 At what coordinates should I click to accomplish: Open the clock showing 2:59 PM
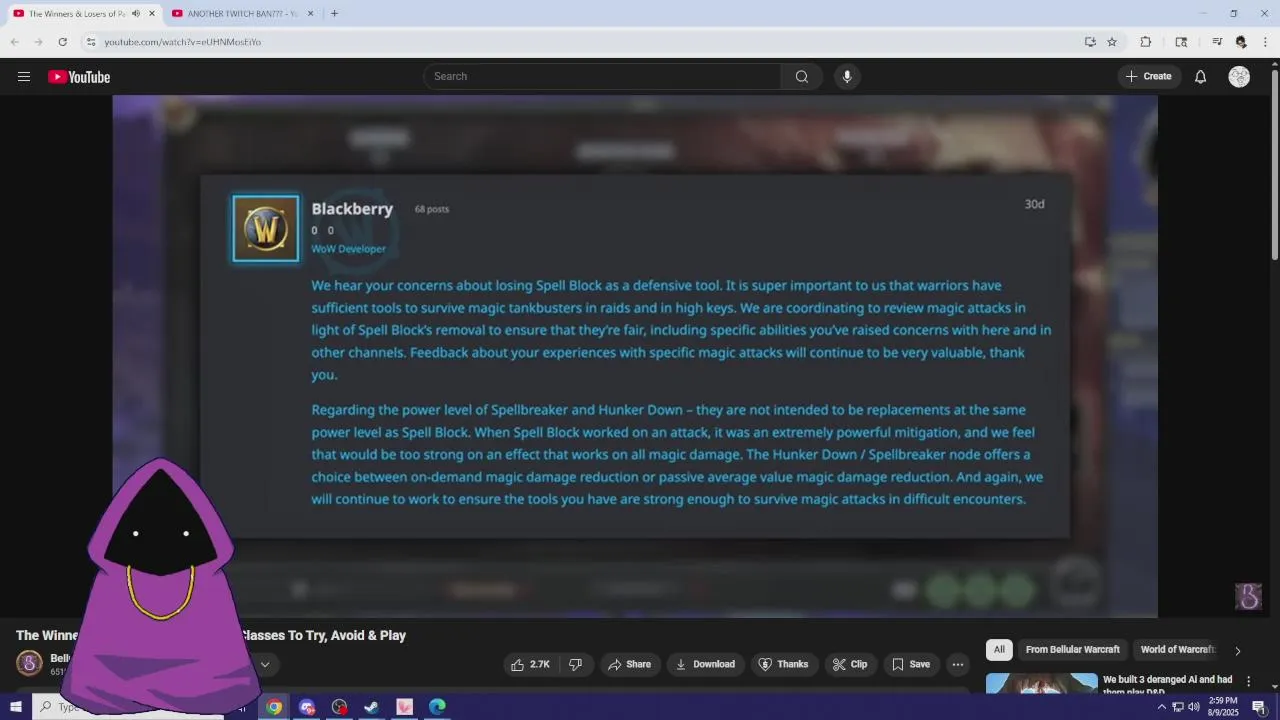point(1223,707)
